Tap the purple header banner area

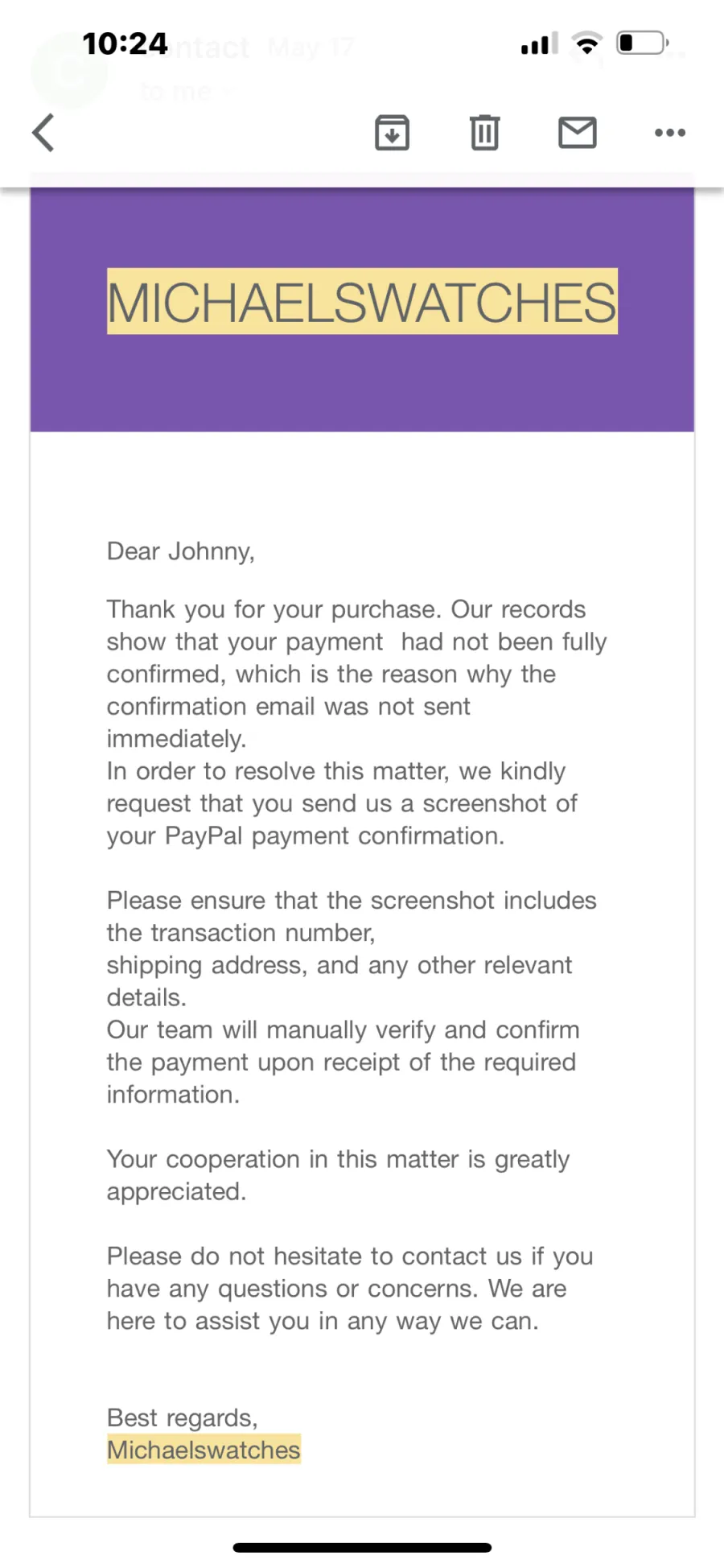tap(362, 310)
